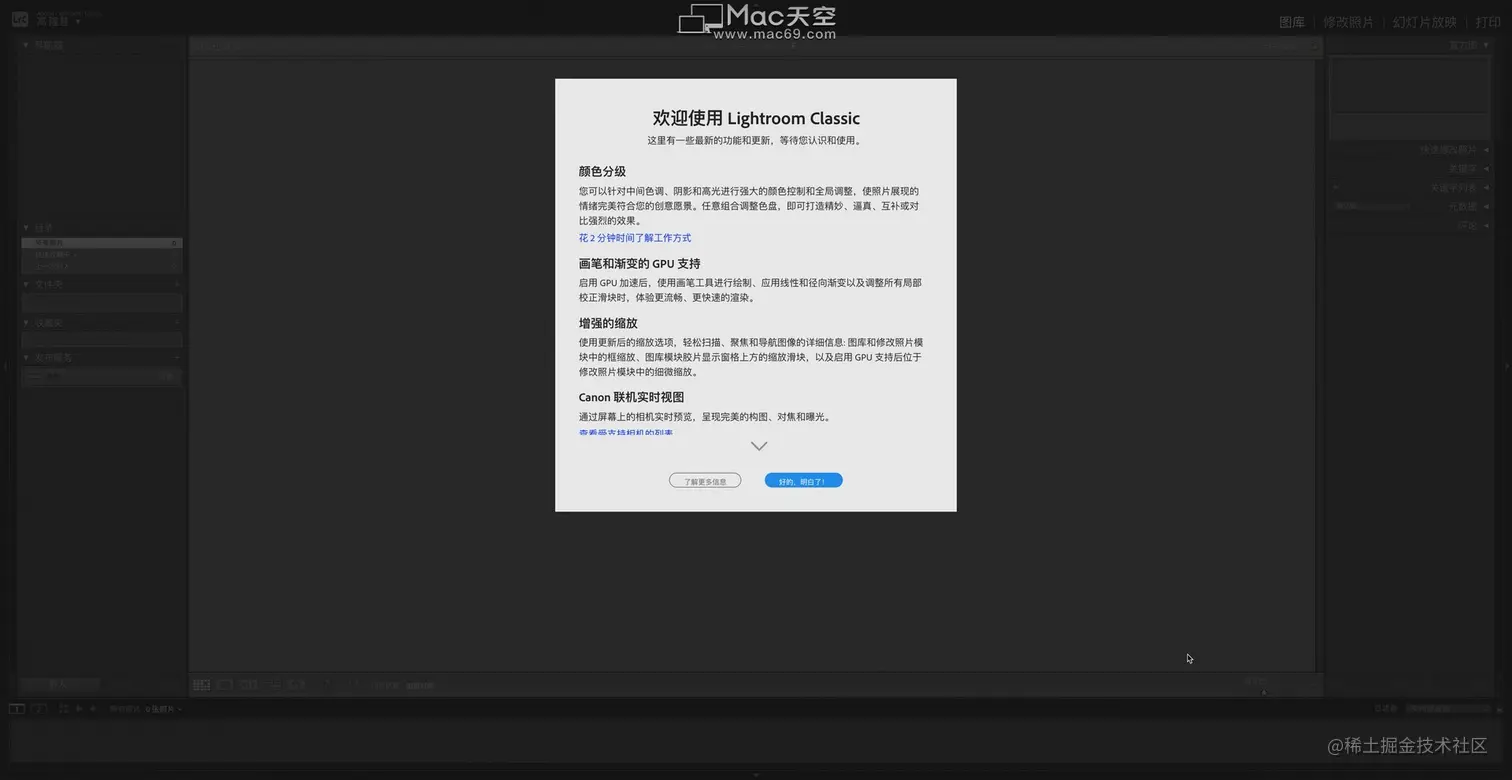Select the 所有照片 catalog row

[x=102, y=243]
